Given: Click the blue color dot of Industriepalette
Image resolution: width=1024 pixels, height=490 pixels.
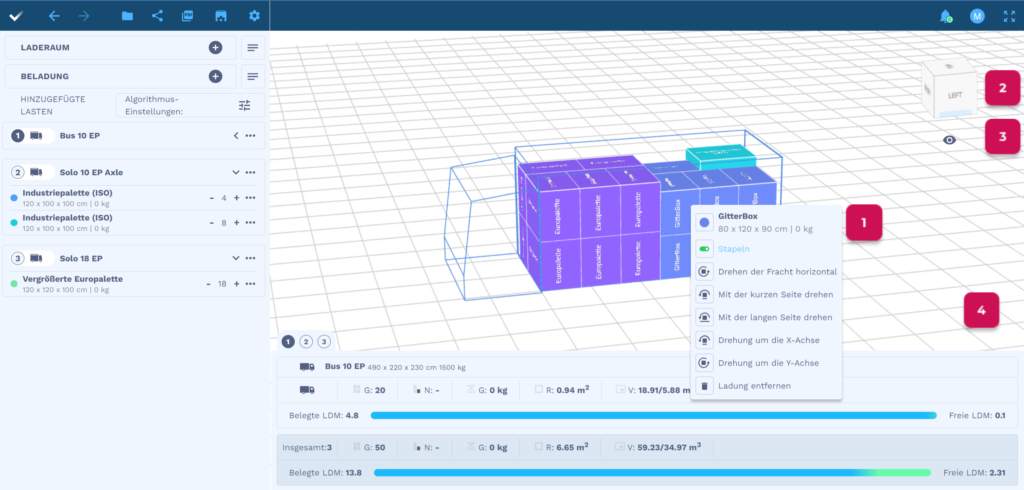Looking at the screenshot, I should click(x=14, y=198).
